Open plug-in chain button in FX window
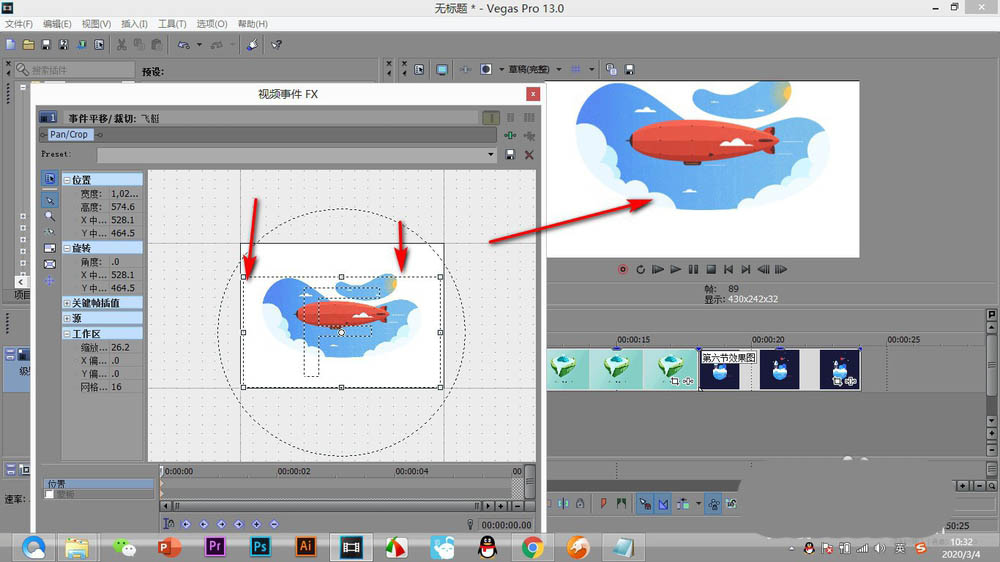The height and width of the screenshot is (562, 1000). point(510,135)
